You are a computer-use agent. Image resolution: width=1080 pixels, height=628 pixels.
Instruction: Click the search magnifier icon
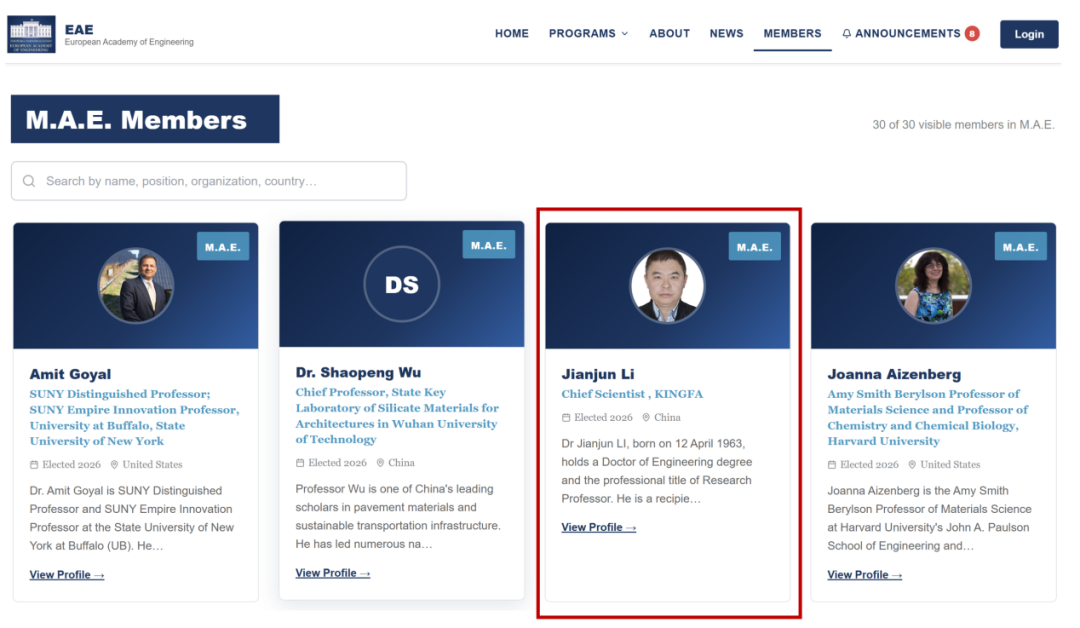[29, 181]
